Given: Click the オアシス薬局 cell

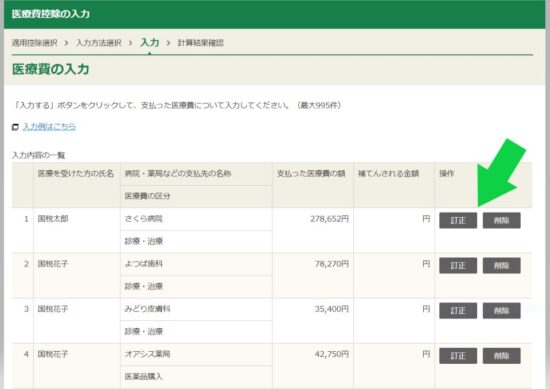Looking at the screenshot, I should (196, 354).
